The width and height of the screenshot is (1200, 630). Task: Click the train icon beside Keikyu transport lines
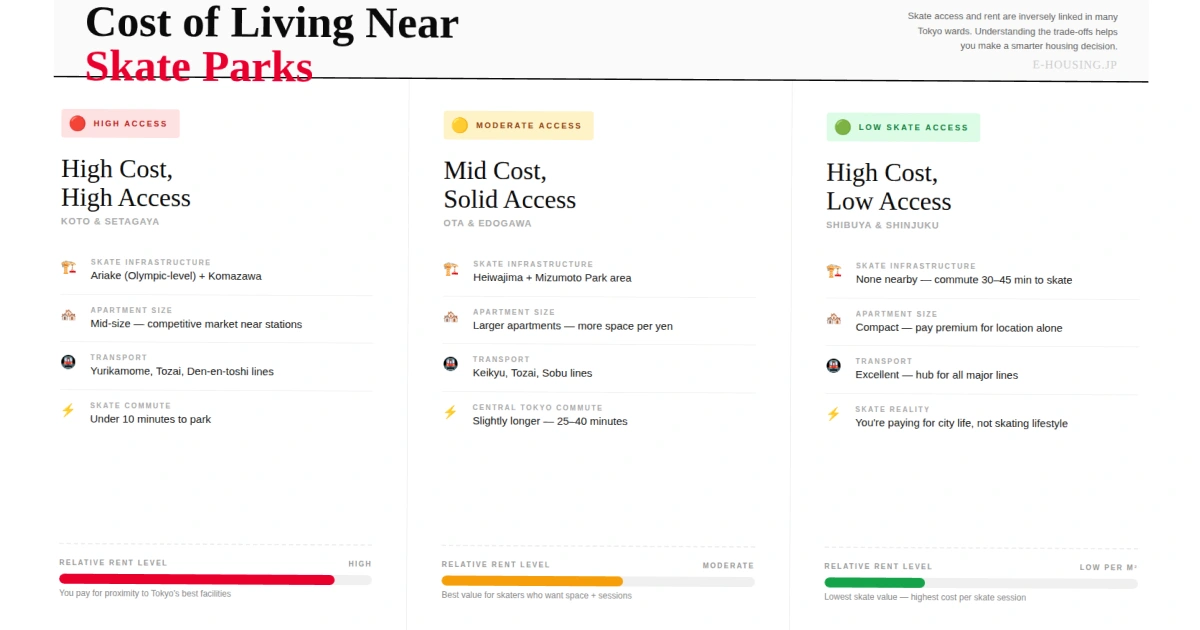[451, 364]
